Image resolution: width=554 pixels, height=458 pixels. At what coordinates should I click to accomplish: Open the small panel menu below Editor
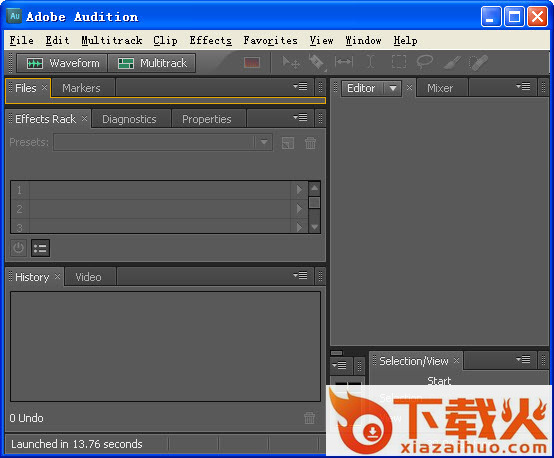tap(339, 365)
